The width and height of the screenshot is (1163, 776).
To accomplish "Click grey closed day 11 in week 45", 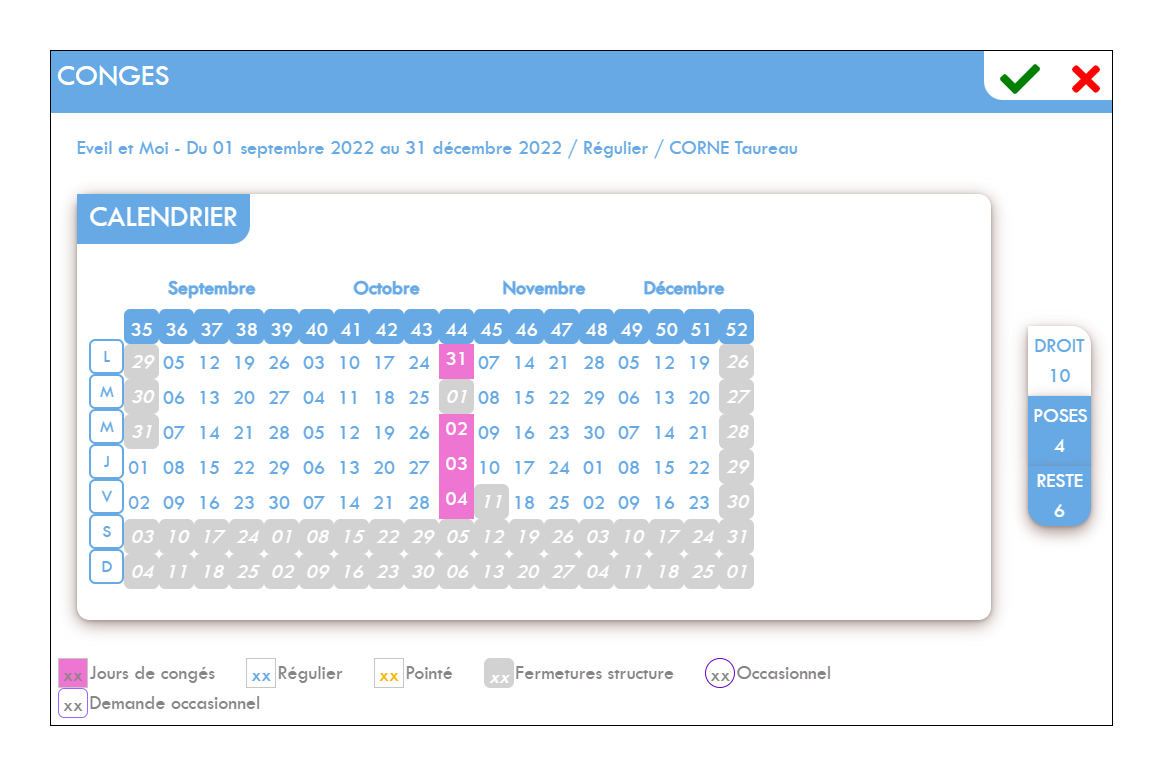I will tap(492, 501).
